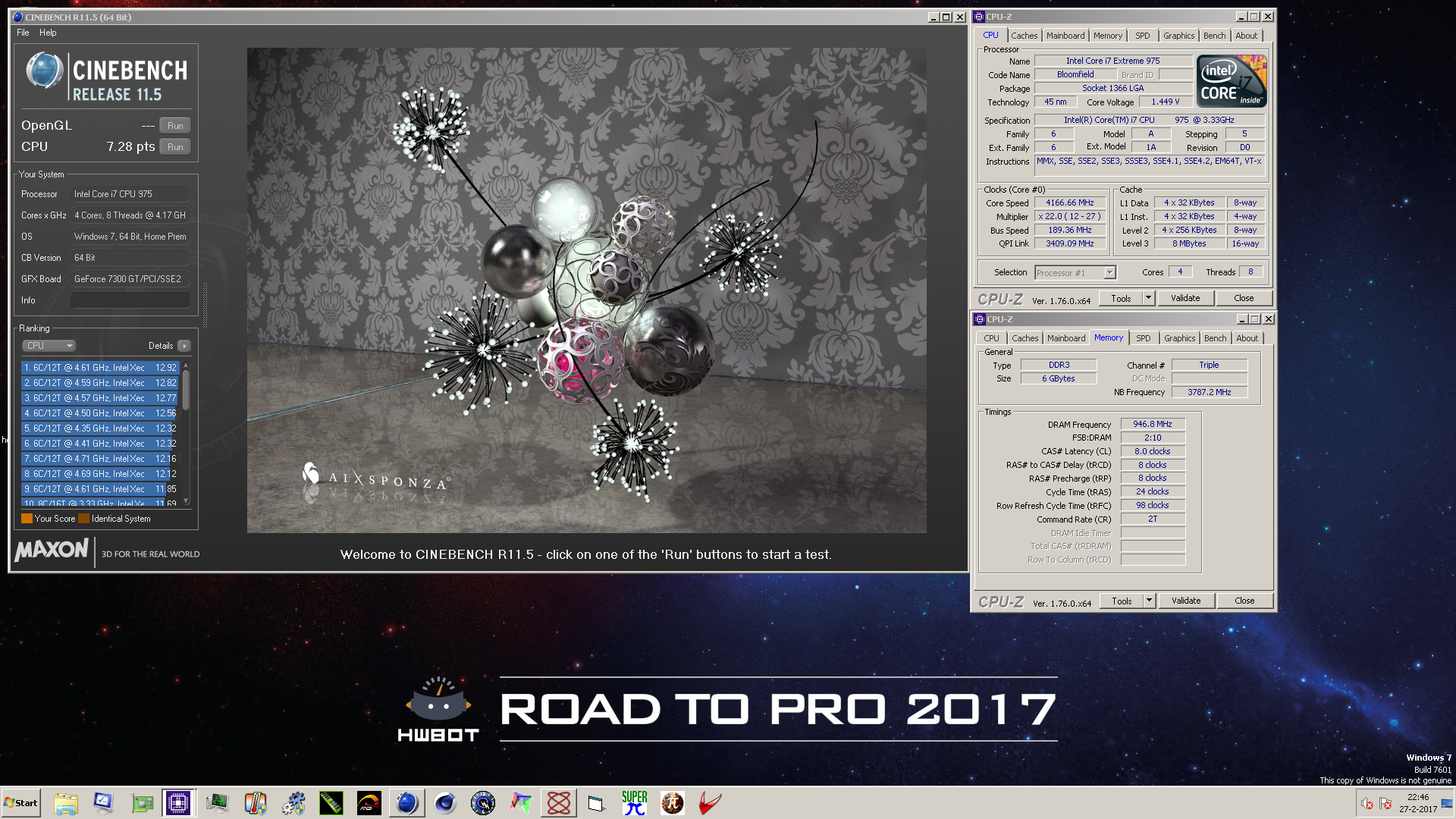Screen dimensions: 1456x819
Task: Run the CPU benchmark
Action: click(175, 147)
